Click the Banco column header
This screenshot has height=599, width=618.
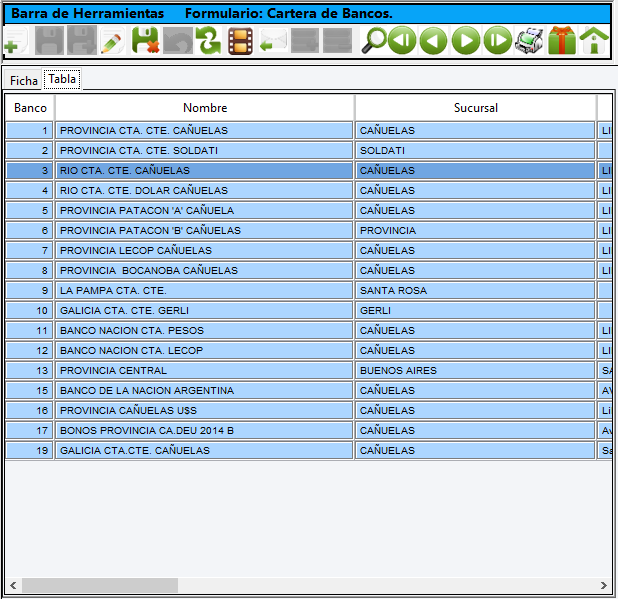pyautogui.click(x=30, y=108)
